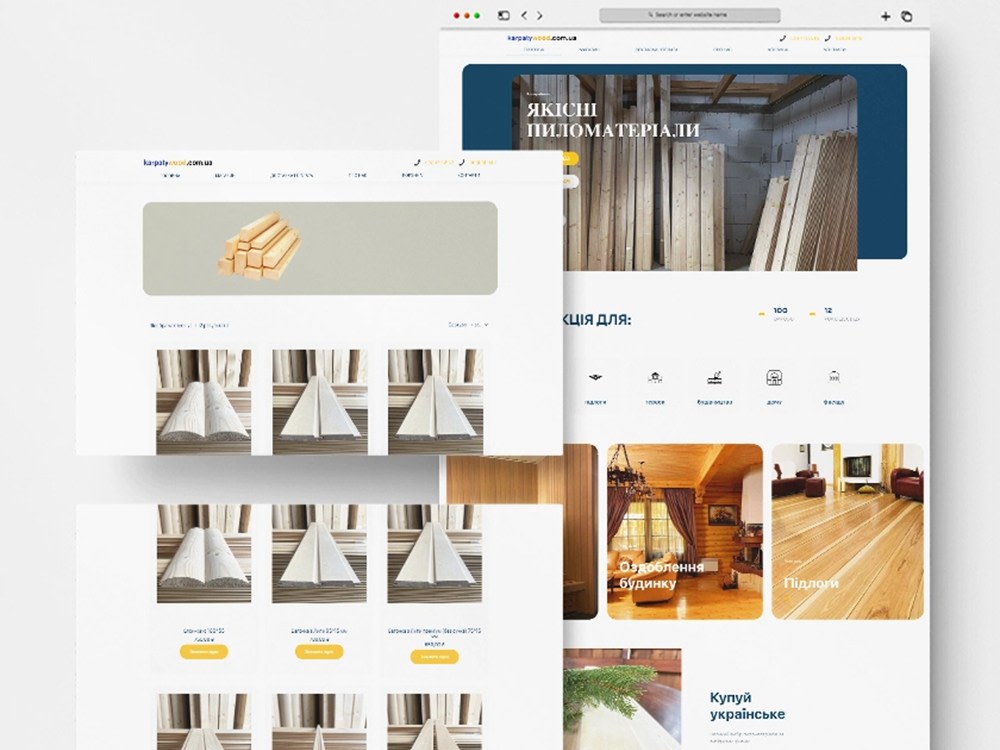
Task: Open the right product image in the lower panel
Action: pyautogui.click(x=434, y=554)
